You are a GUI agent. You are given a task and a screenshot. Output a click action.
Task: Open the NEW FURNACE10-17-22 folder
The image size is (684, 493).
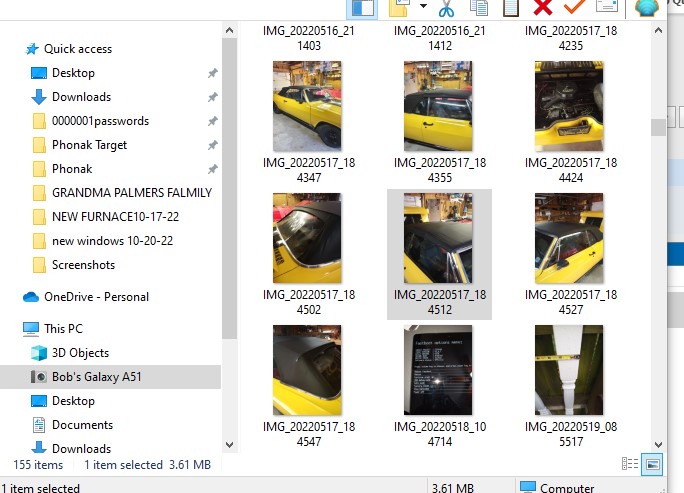pos(115,217)
